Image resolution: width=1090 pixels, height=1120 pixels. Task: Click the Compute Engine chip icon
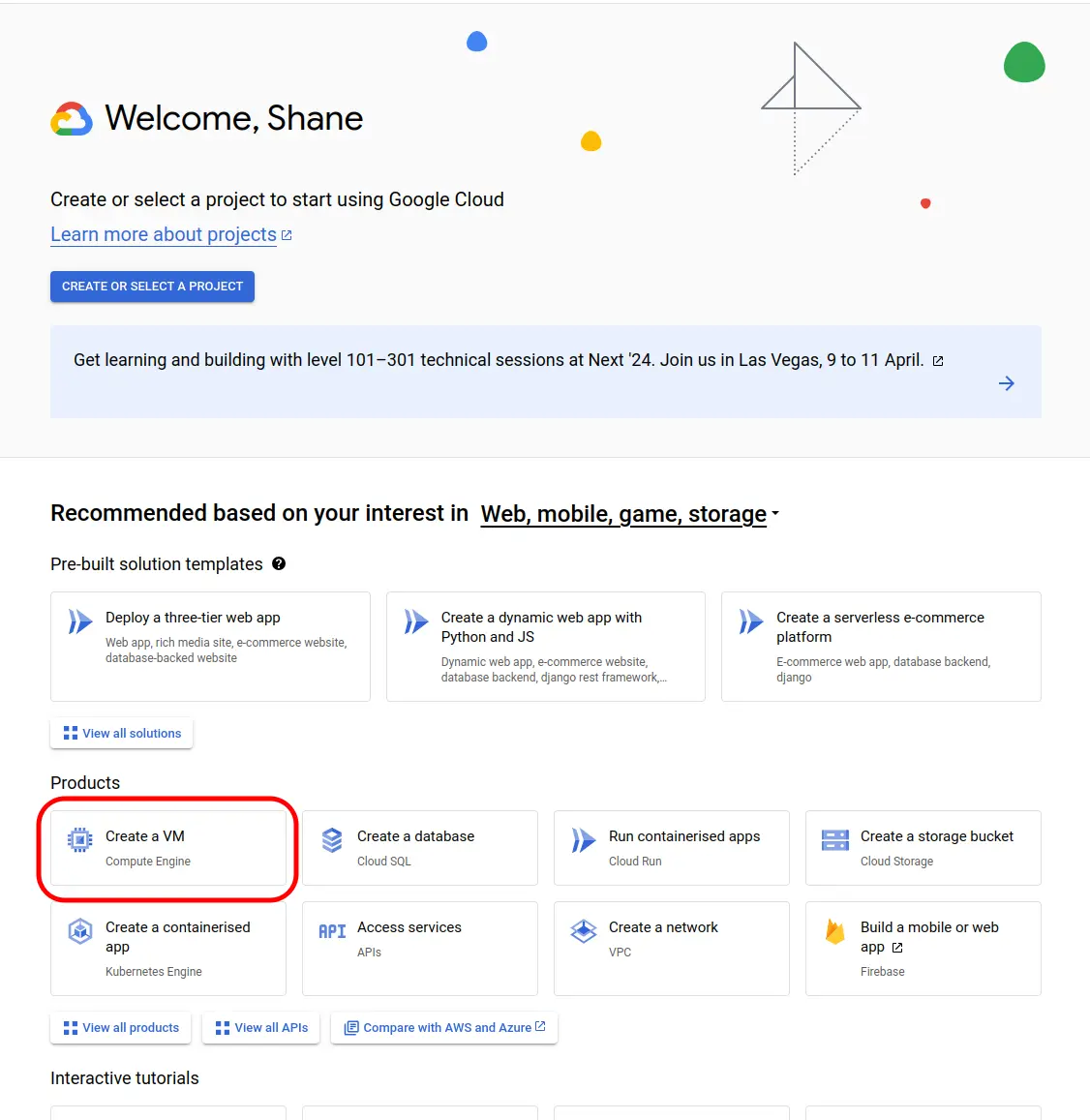click(80, 840)
